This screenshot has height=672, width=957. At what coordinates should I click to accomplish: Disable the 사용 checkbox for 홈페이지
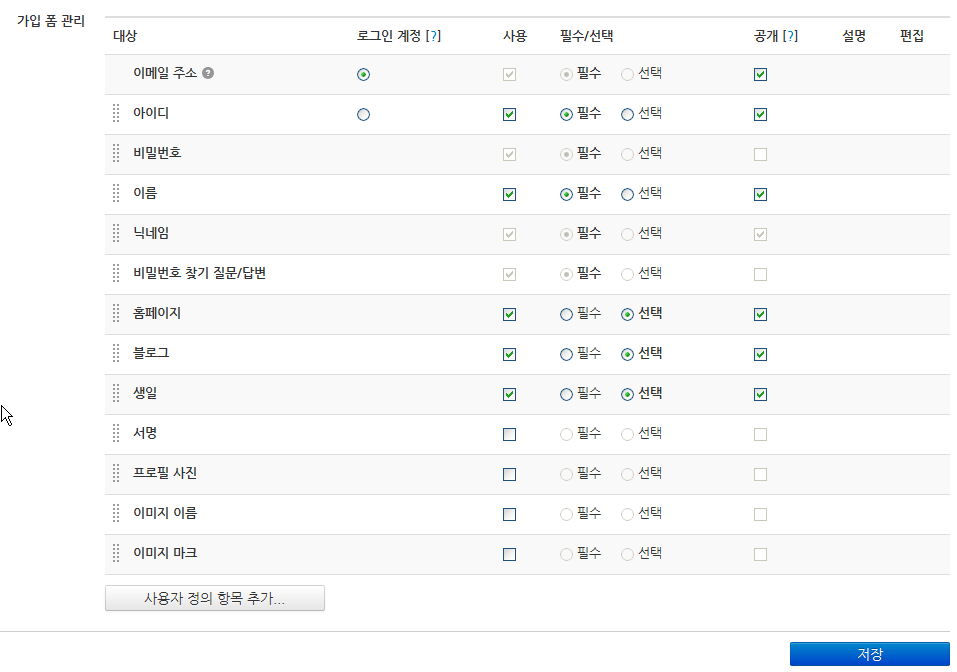509,313
